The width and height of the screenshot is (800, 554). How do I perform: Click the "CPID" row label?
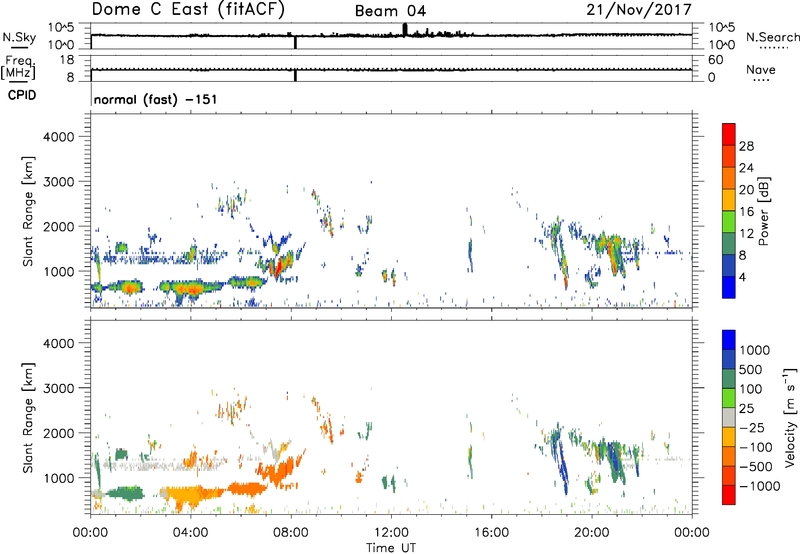[x=22, y=95]
